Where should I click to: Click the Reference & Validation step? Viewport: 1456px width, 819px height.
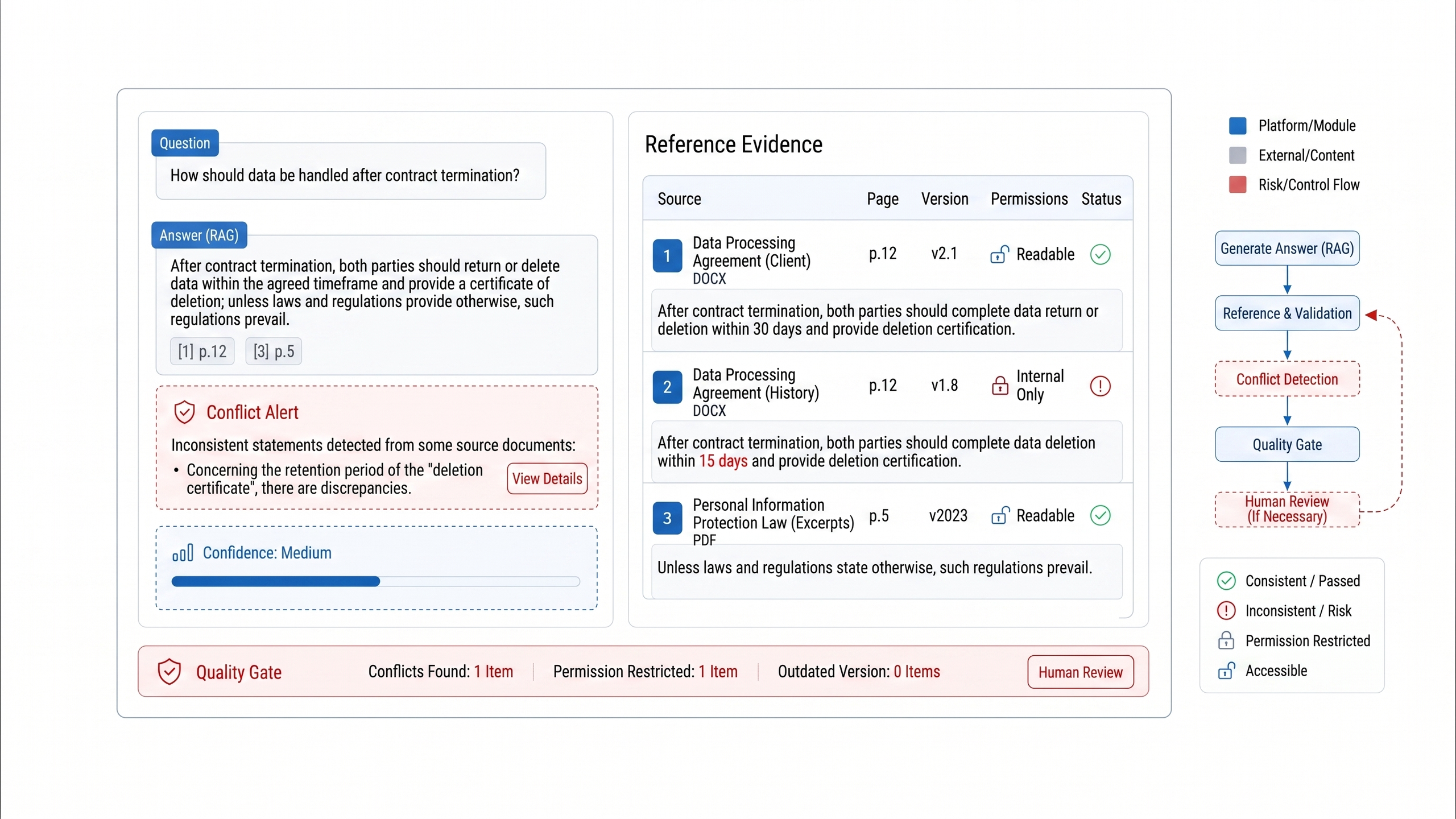point(1287,313)
